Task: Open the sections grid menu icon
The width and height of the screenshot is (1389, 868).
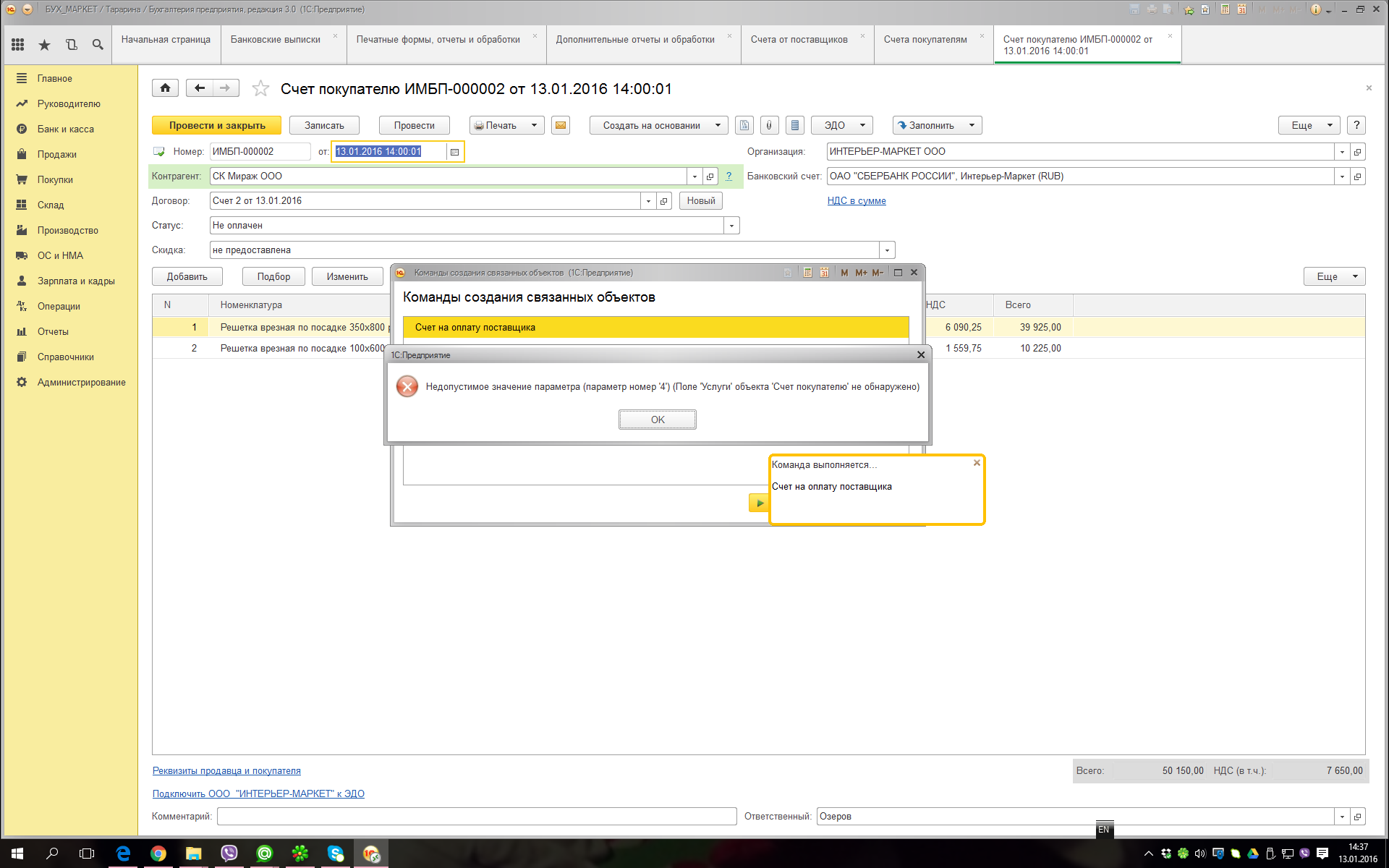Action: point(18,45)
